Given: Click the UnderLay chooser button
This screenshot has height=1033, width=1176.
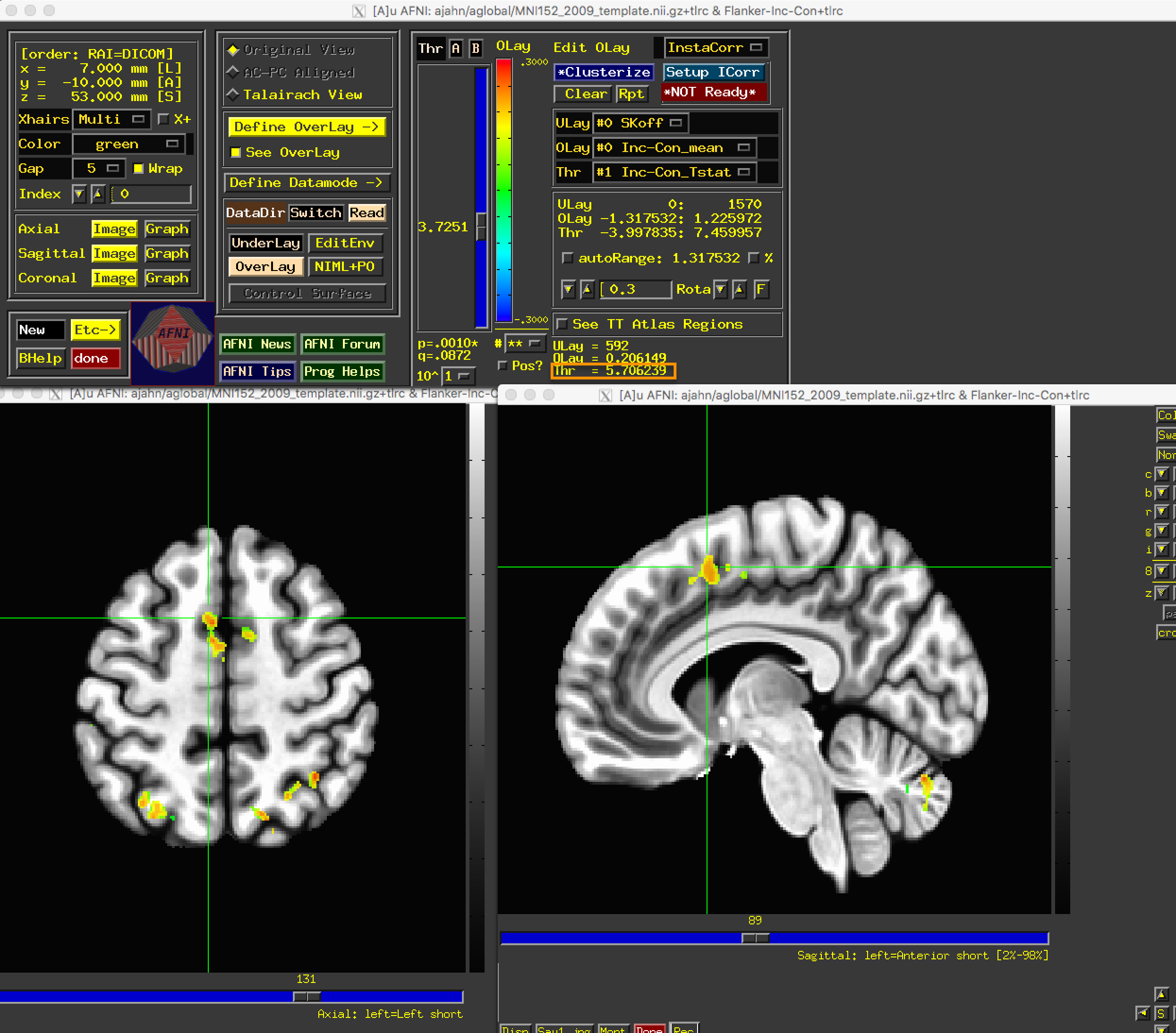Looking at the screenshot, I should [x=266, y=243].
